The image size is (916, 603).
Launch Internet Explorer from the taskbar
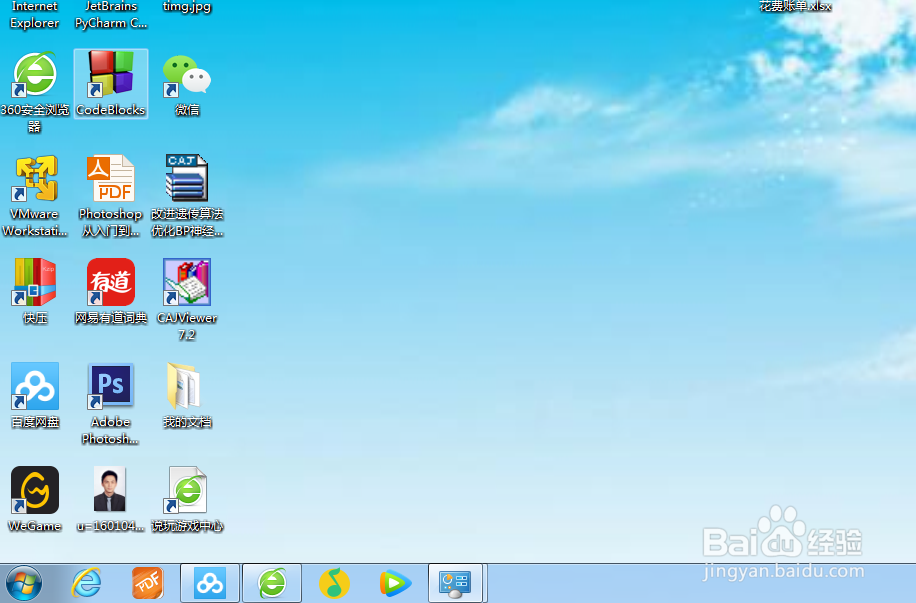click(x=86, y=583)
